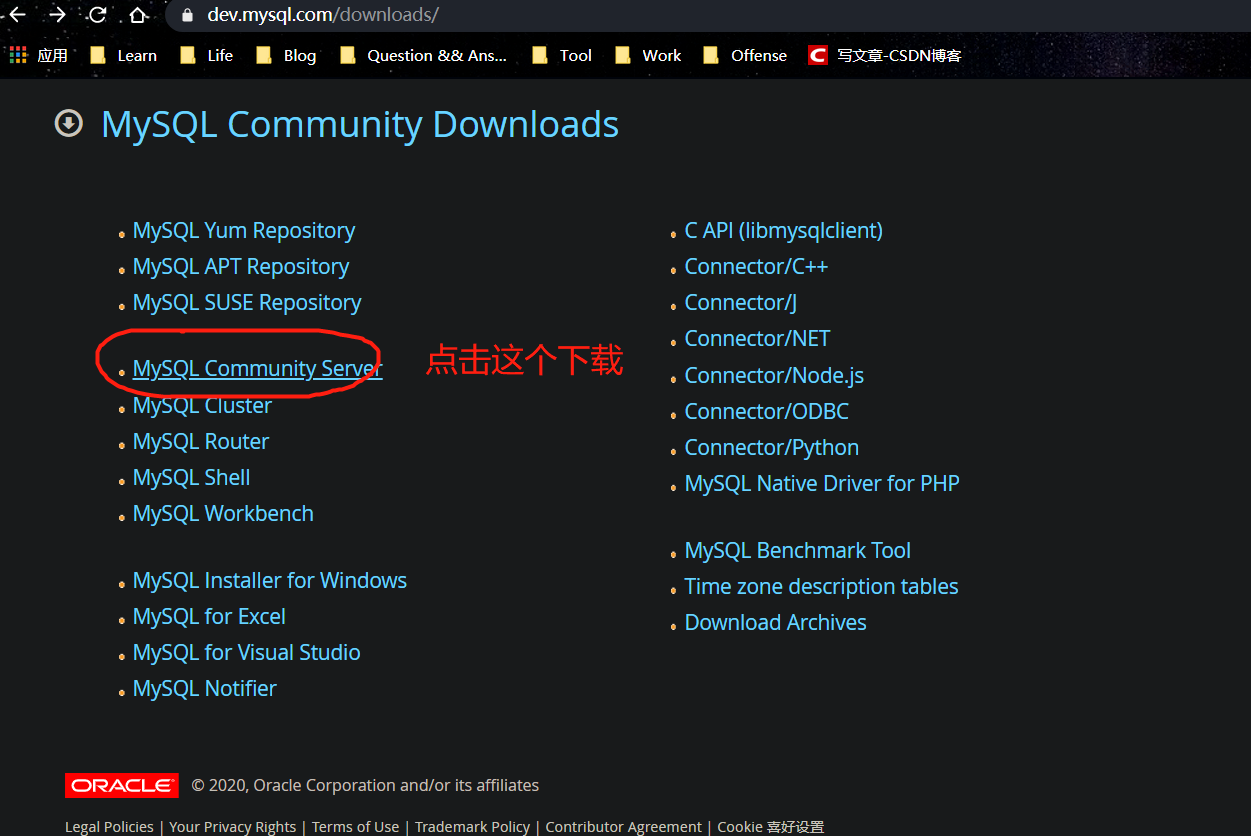The width and height of the screenshot is (1251, 836).
Task: Open the Life bookmark folder
Action: click(x=206, y=55)
